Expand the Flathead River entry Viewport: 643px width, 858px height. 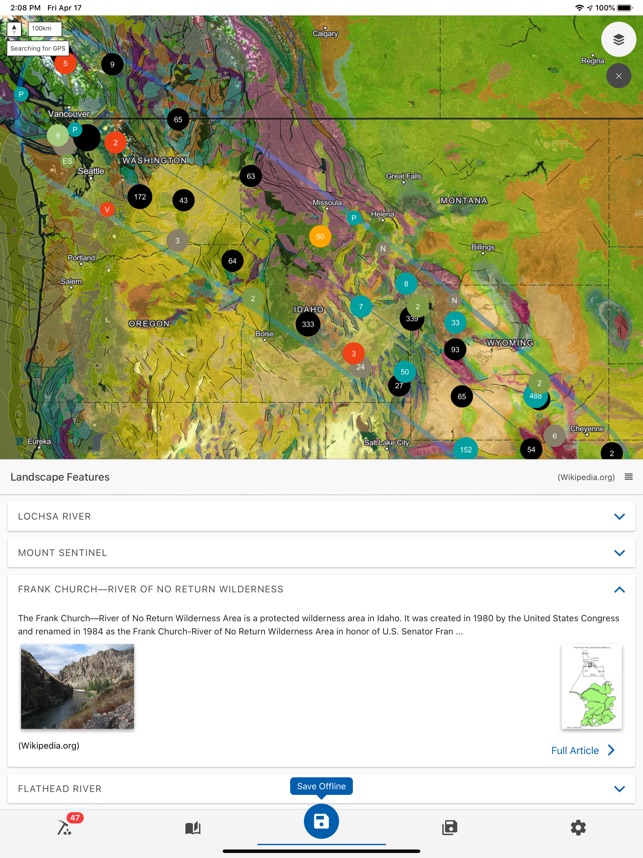[321, 789]
